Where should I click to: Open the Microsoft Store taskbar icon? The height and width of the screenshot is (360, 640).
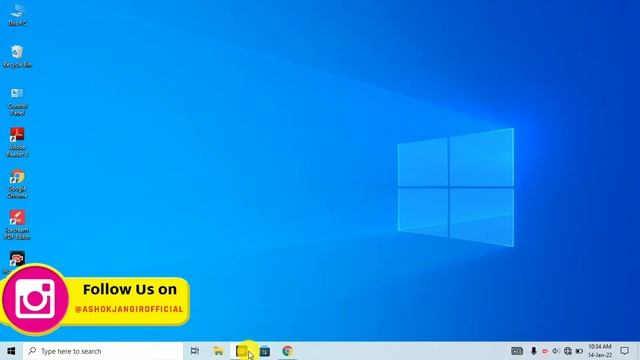265,351
